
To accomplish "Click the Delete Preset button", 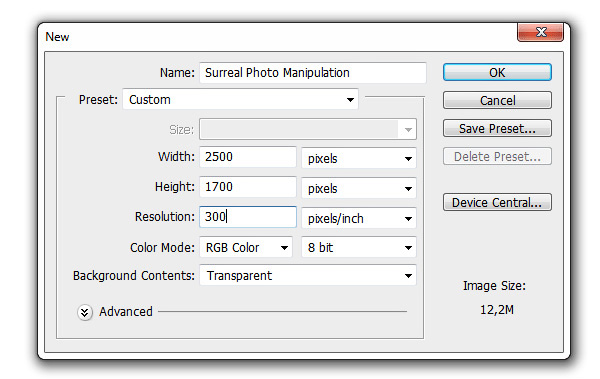I will (497, 156).
